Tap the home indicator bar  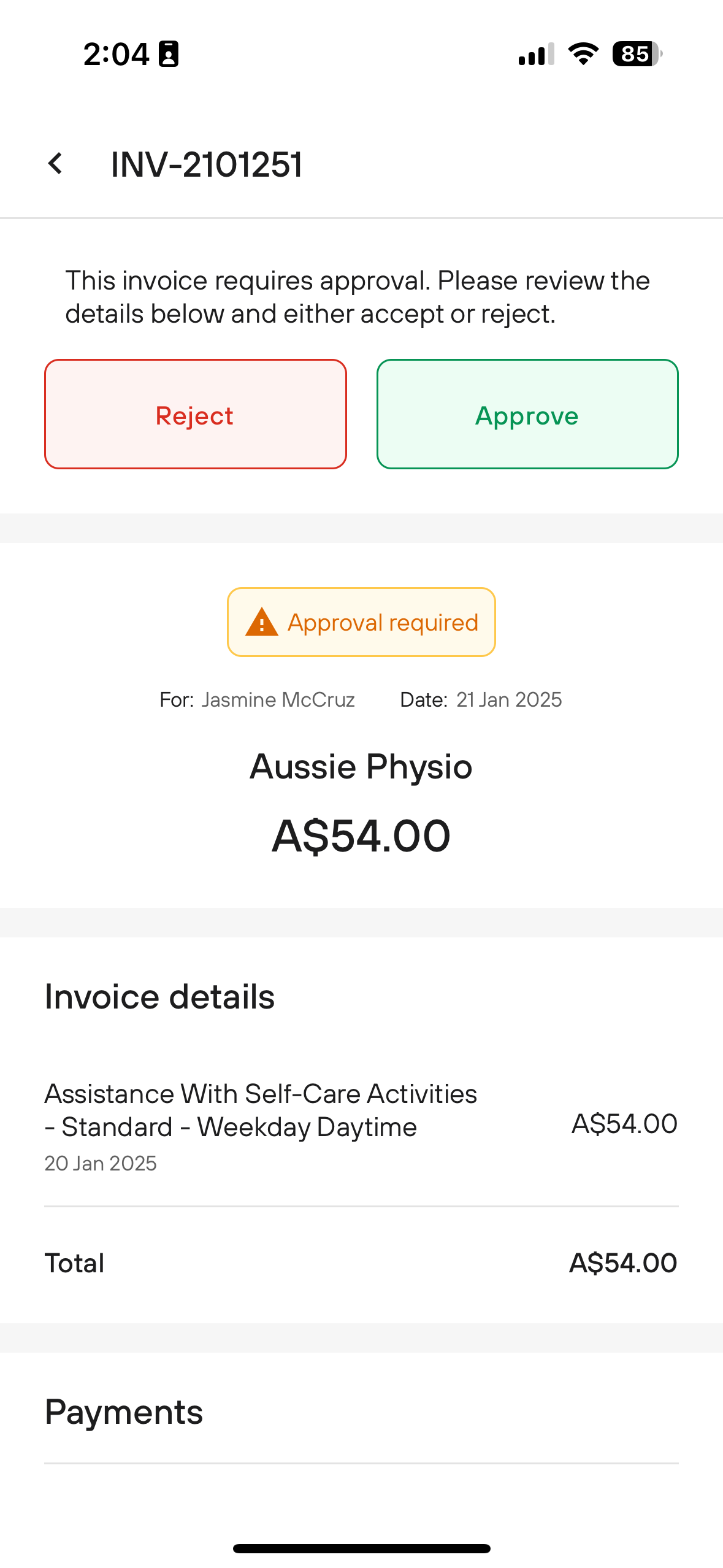pyautogui.click(x=361, y=1548)
